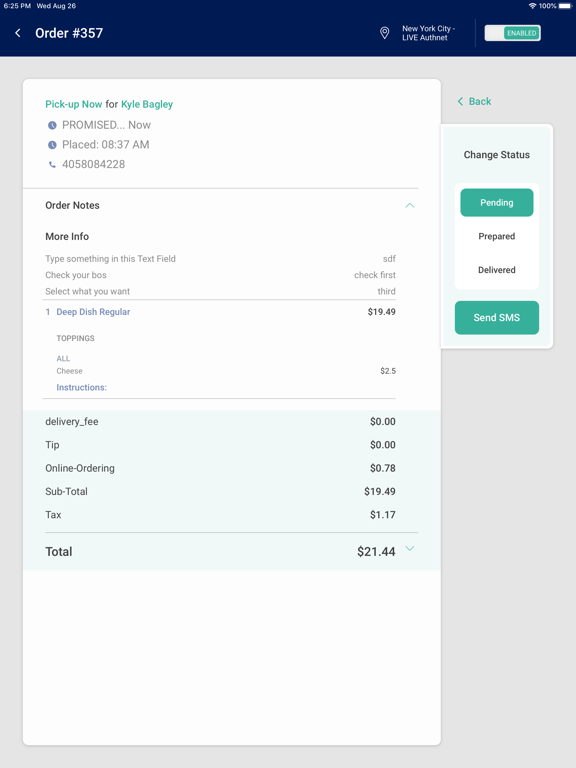
Task: Expand the Total breakdown chevron
Action: [409, 549]
